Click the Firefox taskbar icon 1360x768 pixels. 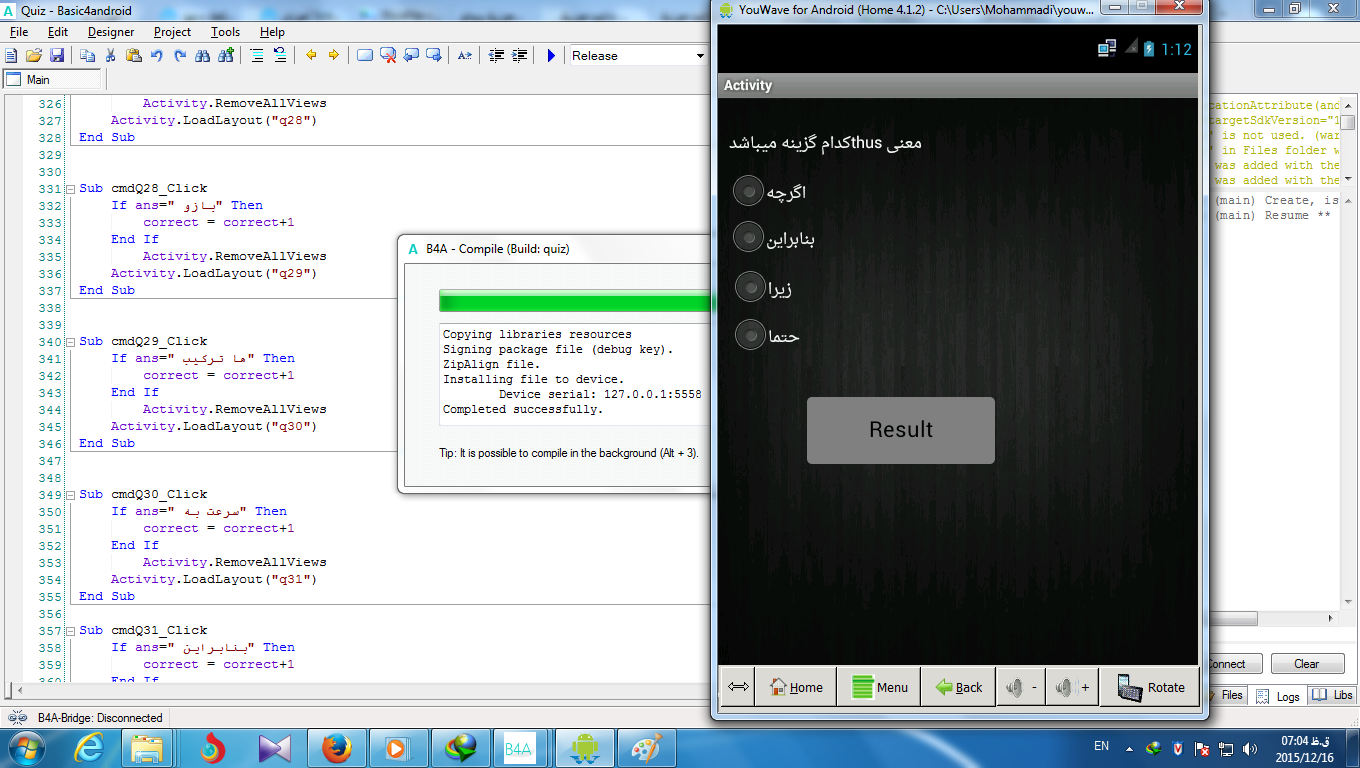(336, 748)
